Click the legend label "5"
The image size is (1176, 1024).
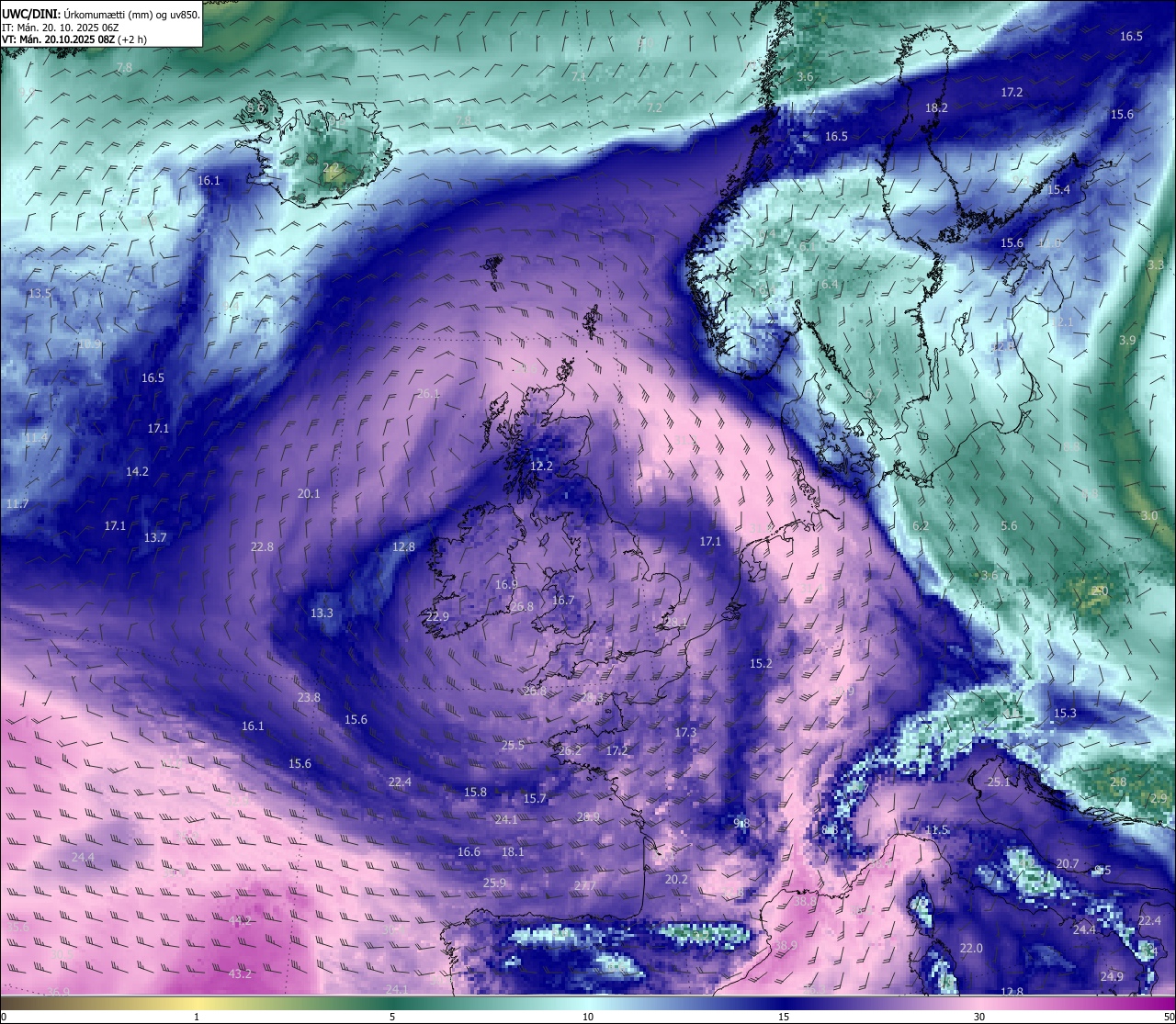pyautogui.click(x=392, y=1017)
